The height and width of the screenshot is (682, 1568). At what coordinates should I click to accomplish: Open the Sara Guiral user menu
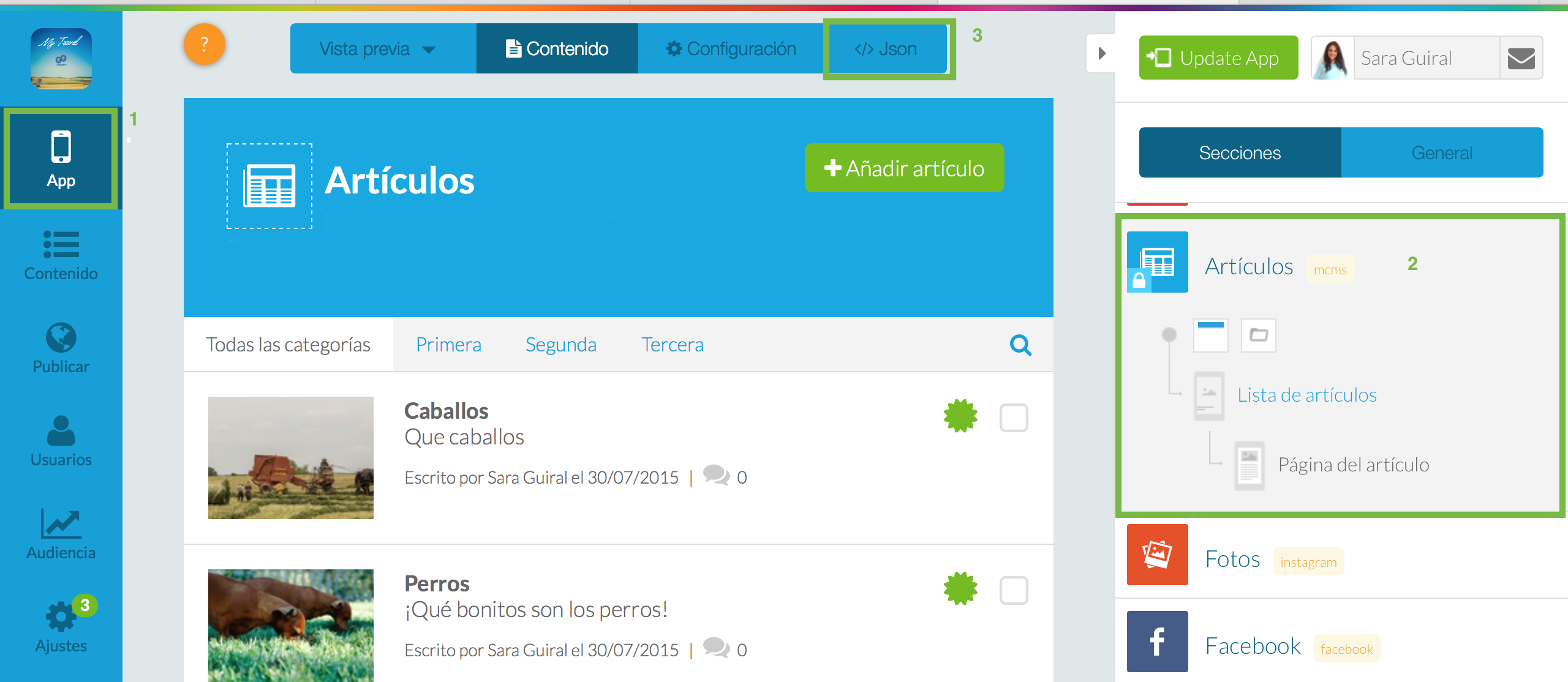point(1406,58)
